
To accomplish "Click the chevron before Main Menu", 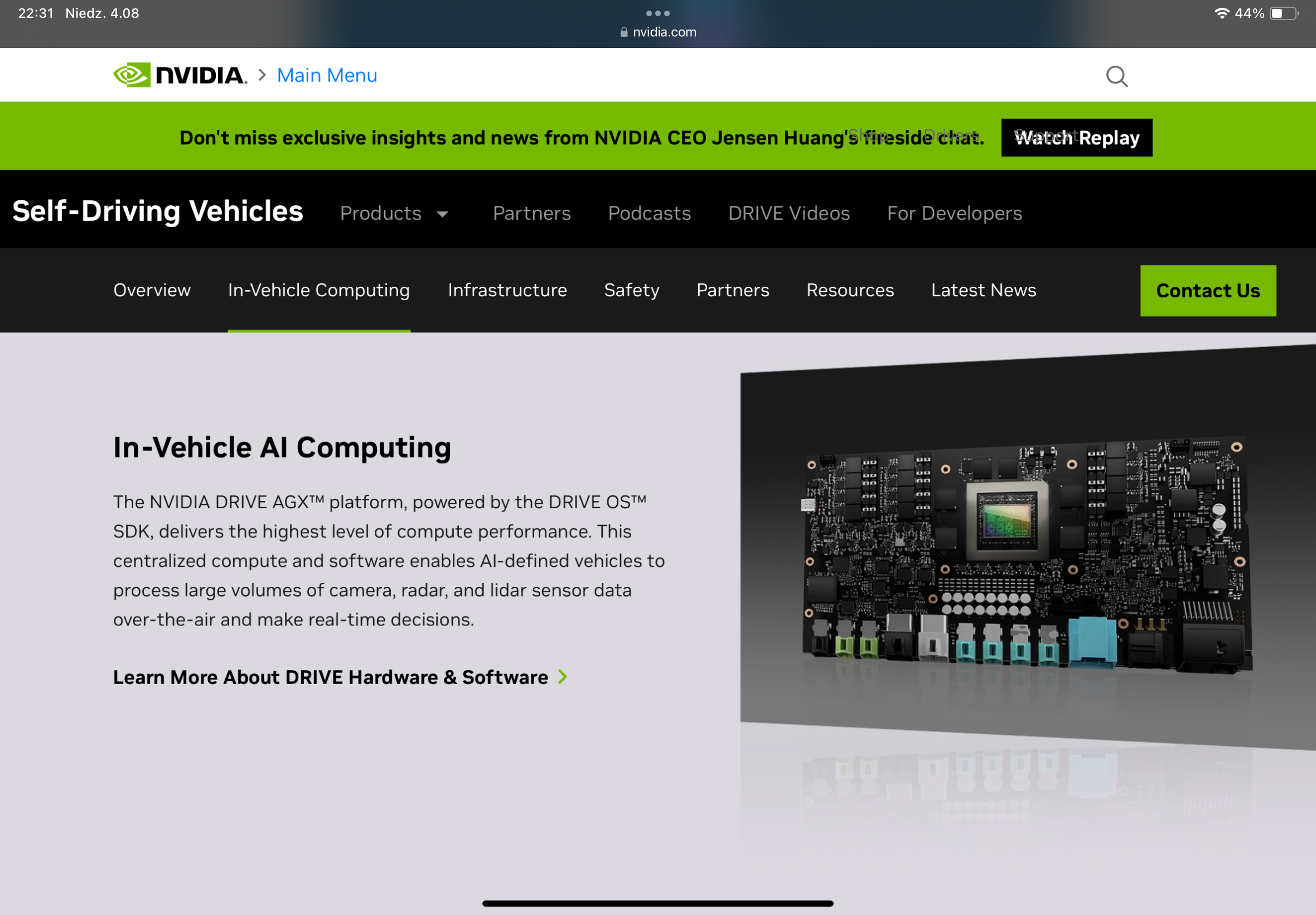I will pyautogui.click(x=262, y=75).
